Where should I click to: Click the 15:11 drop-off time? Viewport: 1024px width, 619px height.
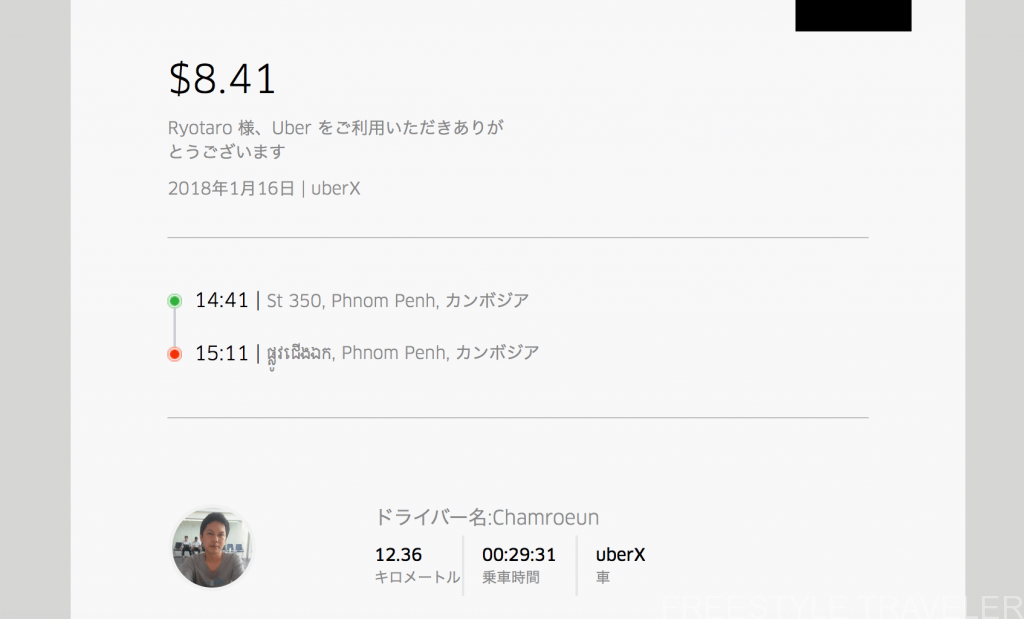[222, 353]
